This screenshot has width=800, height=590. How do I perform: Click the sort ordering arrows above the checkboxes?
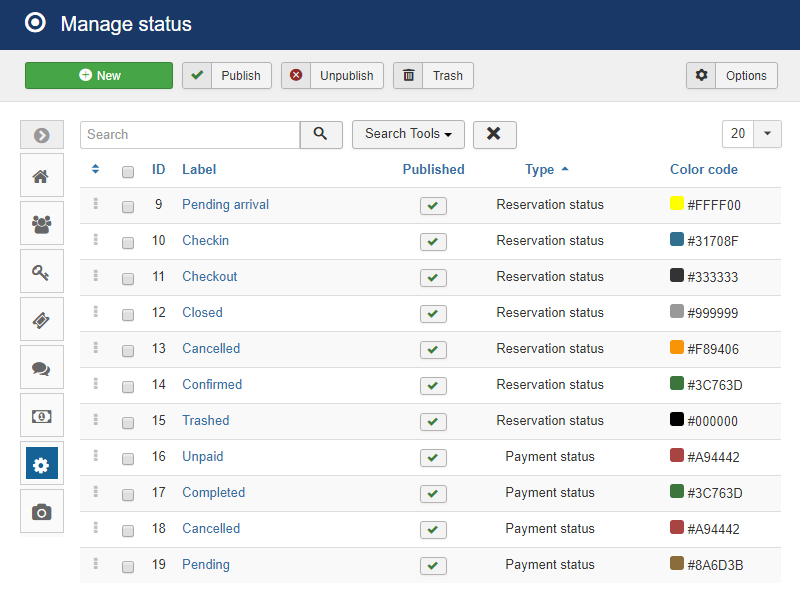pyautogui.click(x=95, y=169)
